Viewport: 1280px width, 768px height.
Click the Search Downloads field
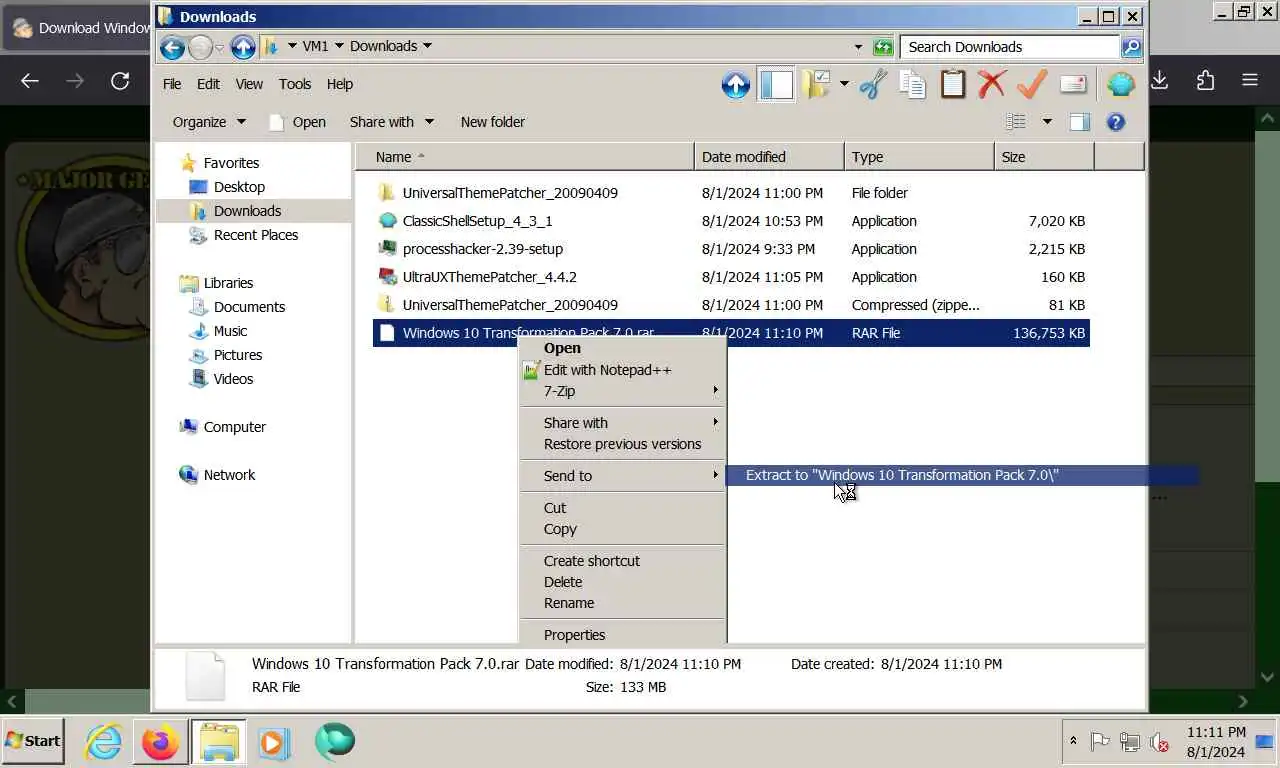click(x=1010, y=47)
